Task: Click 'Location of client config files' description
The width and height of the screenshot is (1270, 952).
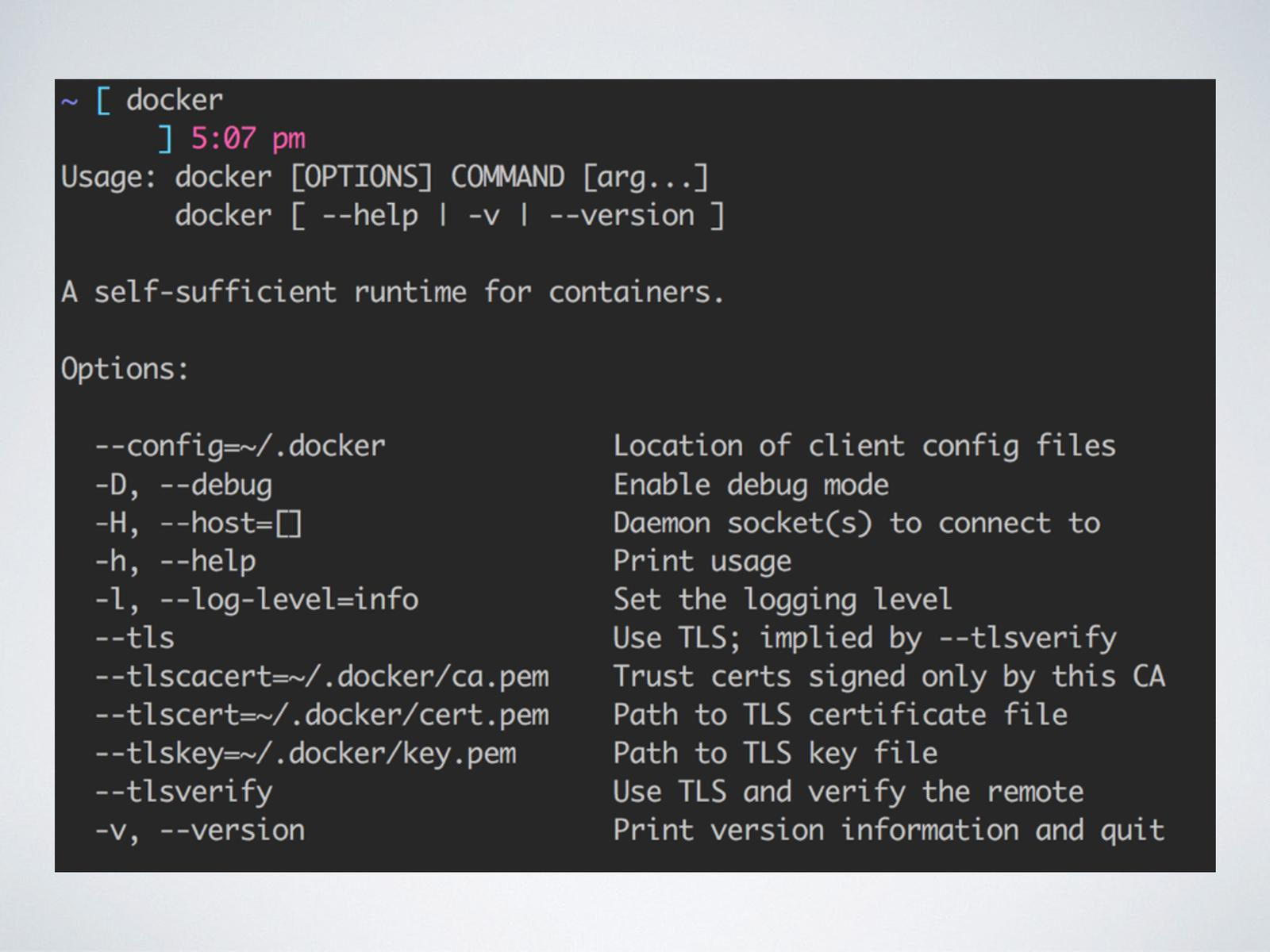Action: [x=864, y=446]
